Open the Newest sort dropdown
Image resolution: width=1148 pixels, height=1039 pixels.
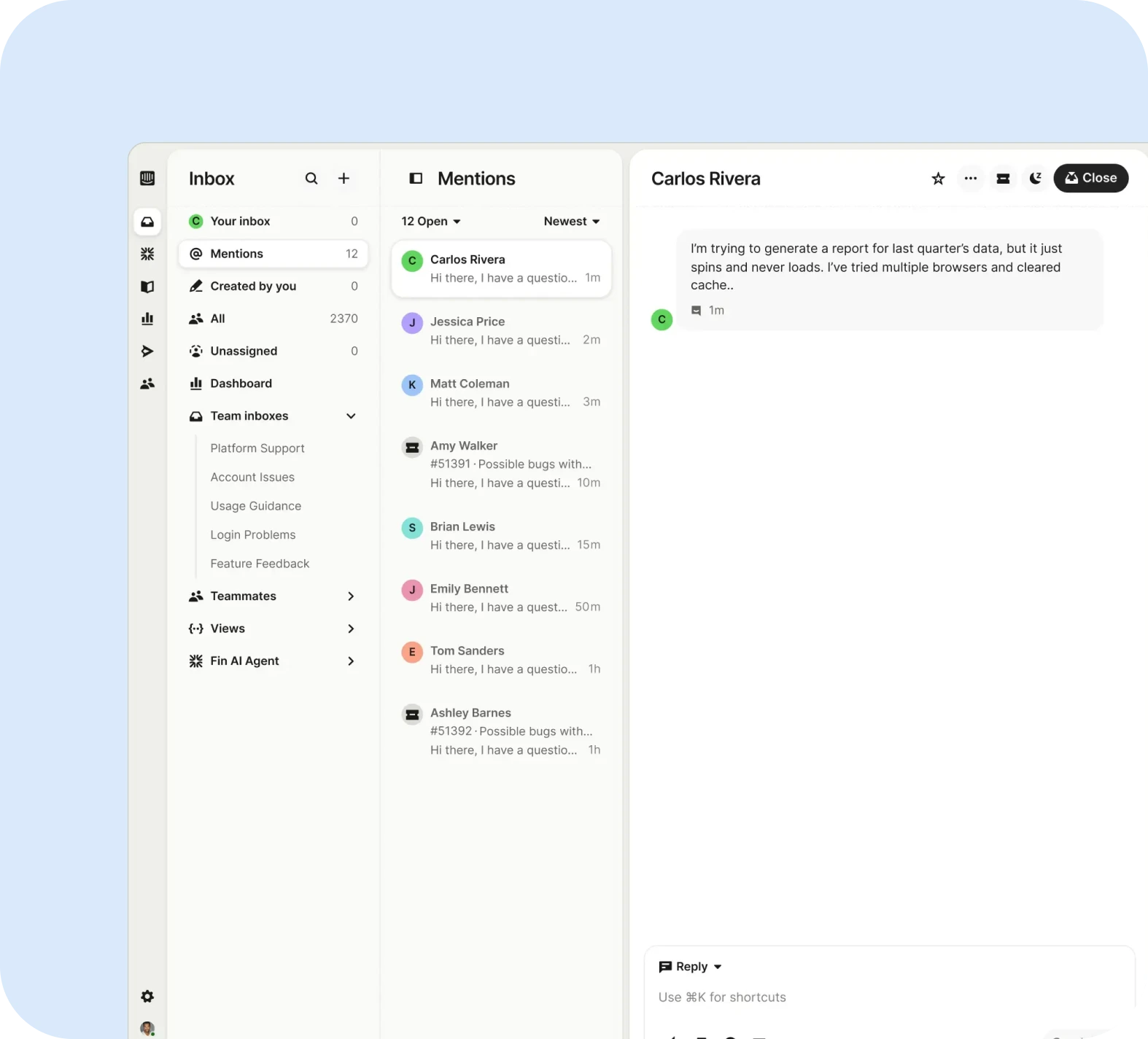[x=571, y=222]
